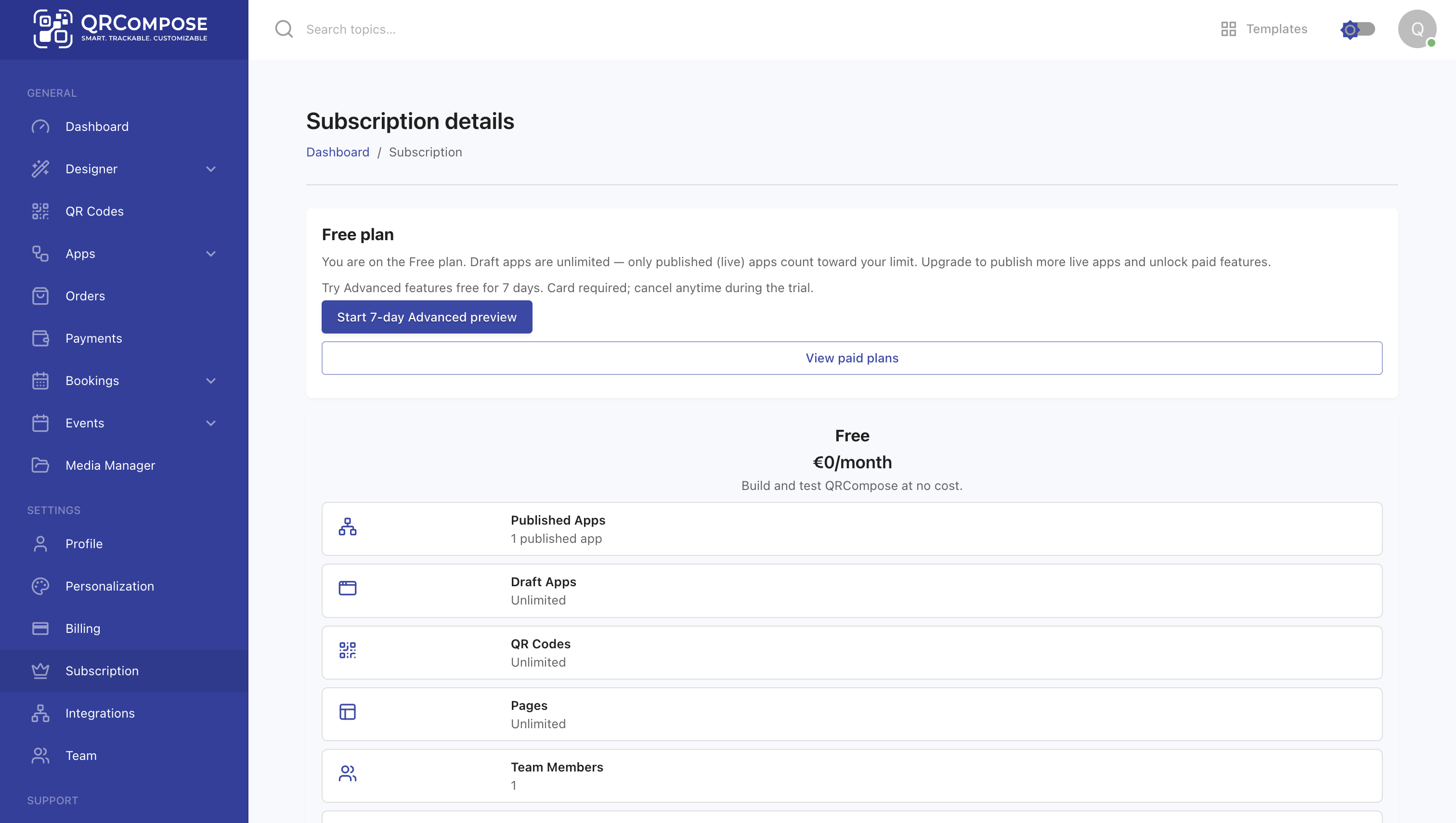Click the Profile person icon
The image size is (1456, 823).
coord(40,544)
